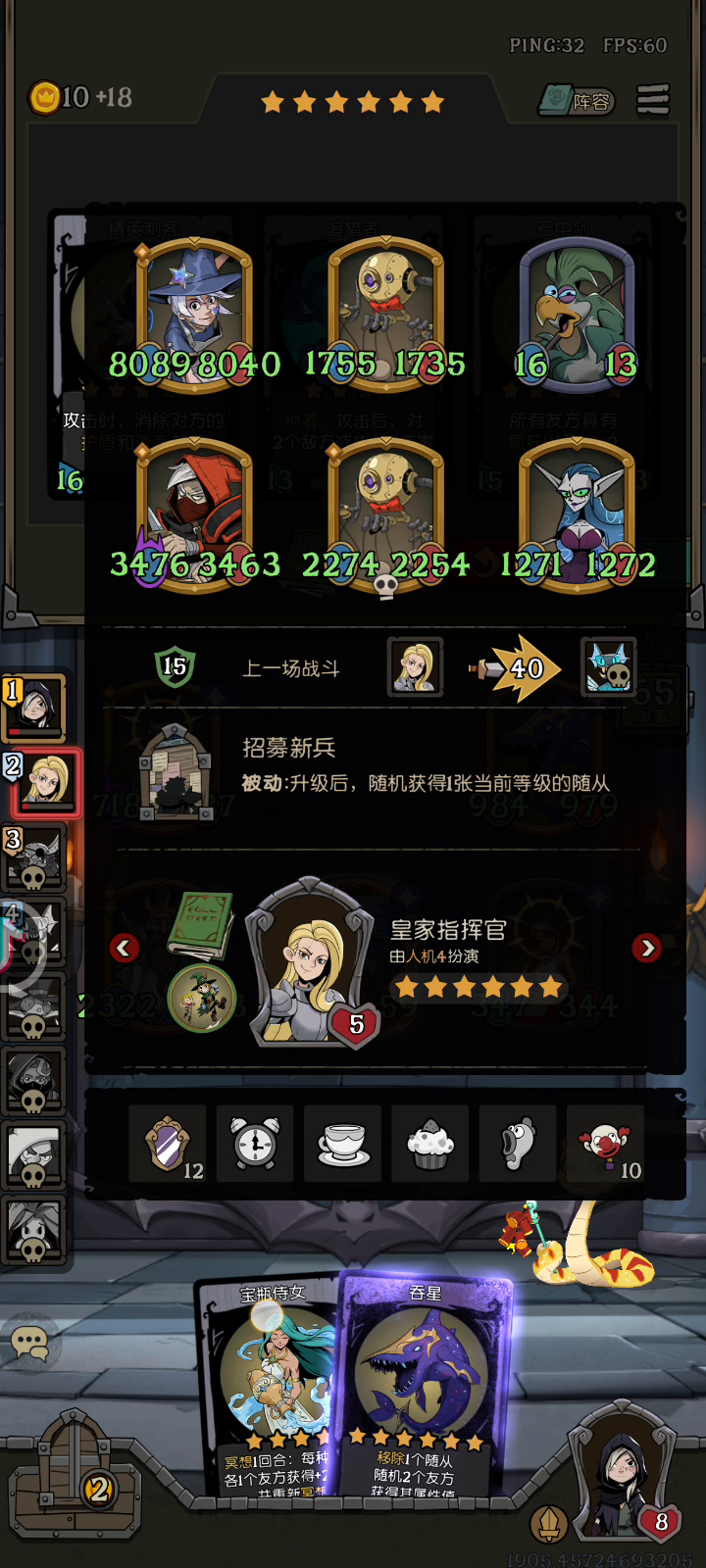The image size is (706, 1568).
Task: Click the green book icon
Action: (201, 924)
